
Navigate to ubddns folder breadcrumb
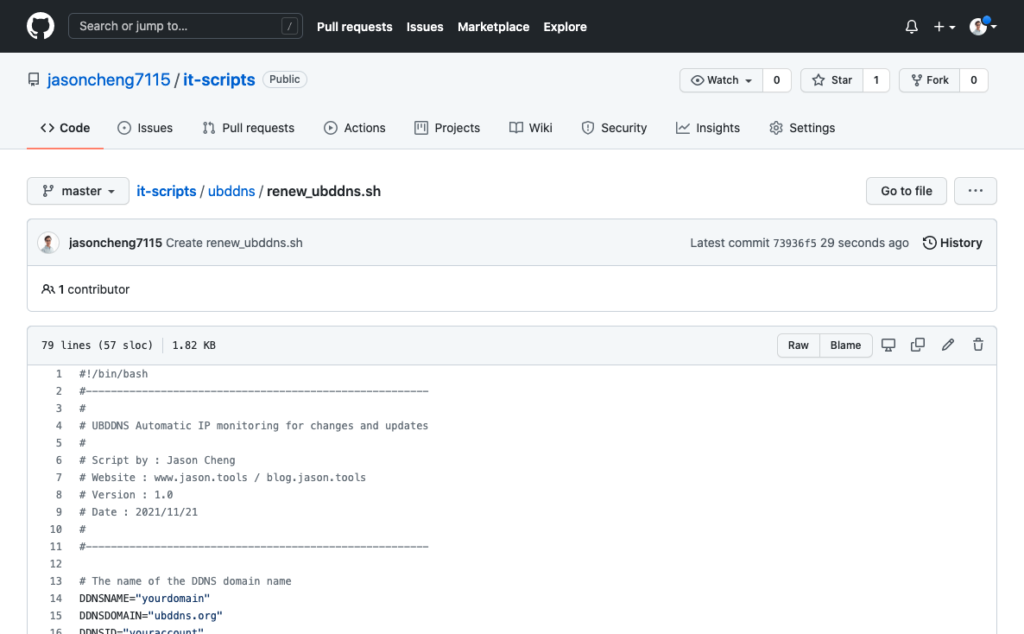pos(231,191)
